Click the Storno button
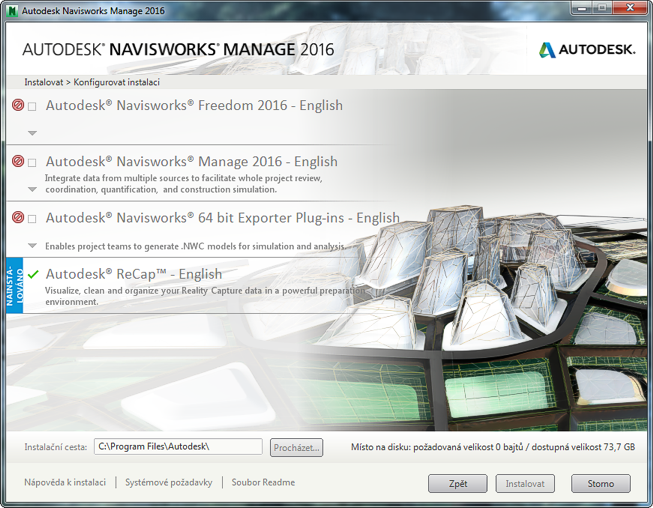Viewport: 653px width, 508px height. [x=601, y=483]
